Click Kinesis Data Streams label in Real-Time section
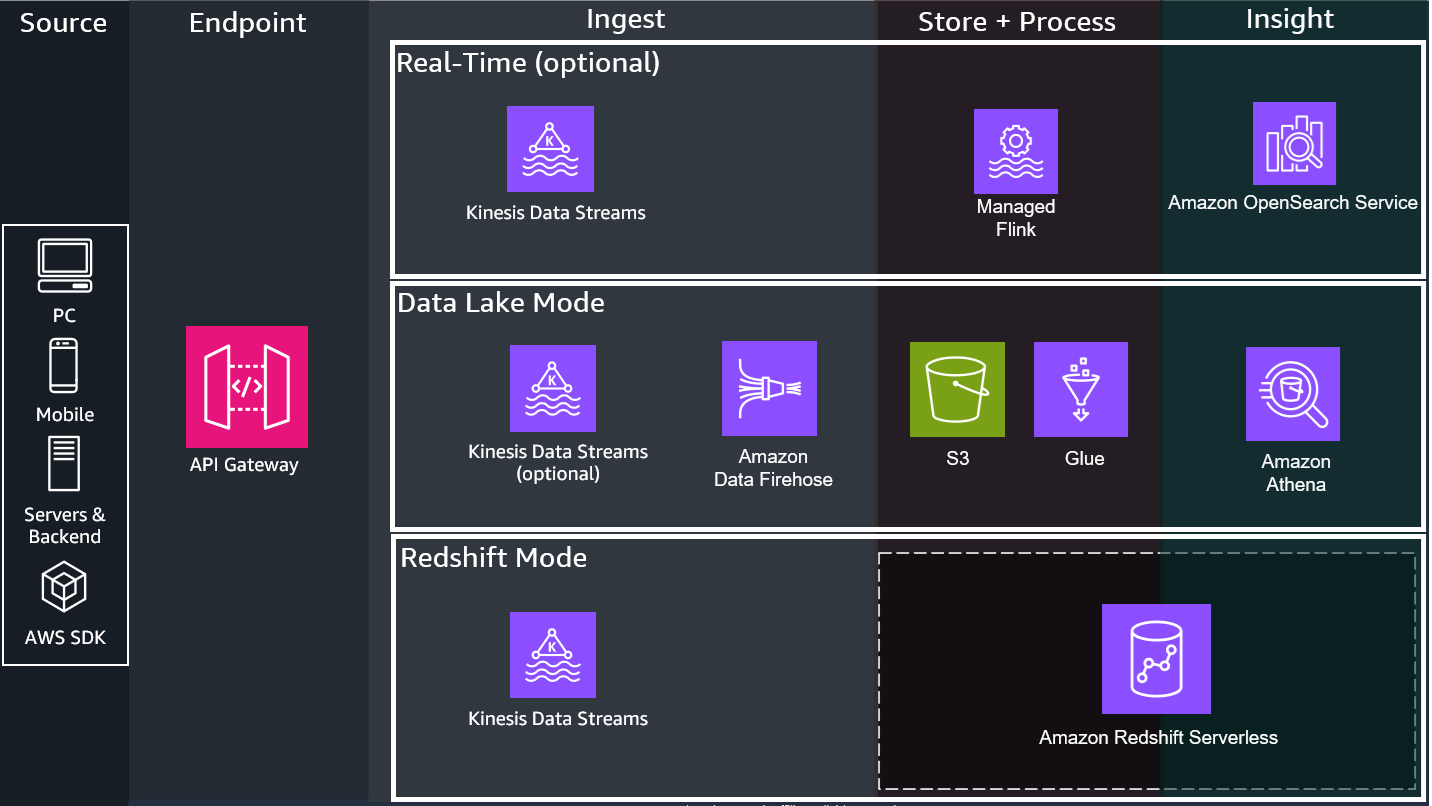Viewport: 1432px width, 806px height. (556, 212)
